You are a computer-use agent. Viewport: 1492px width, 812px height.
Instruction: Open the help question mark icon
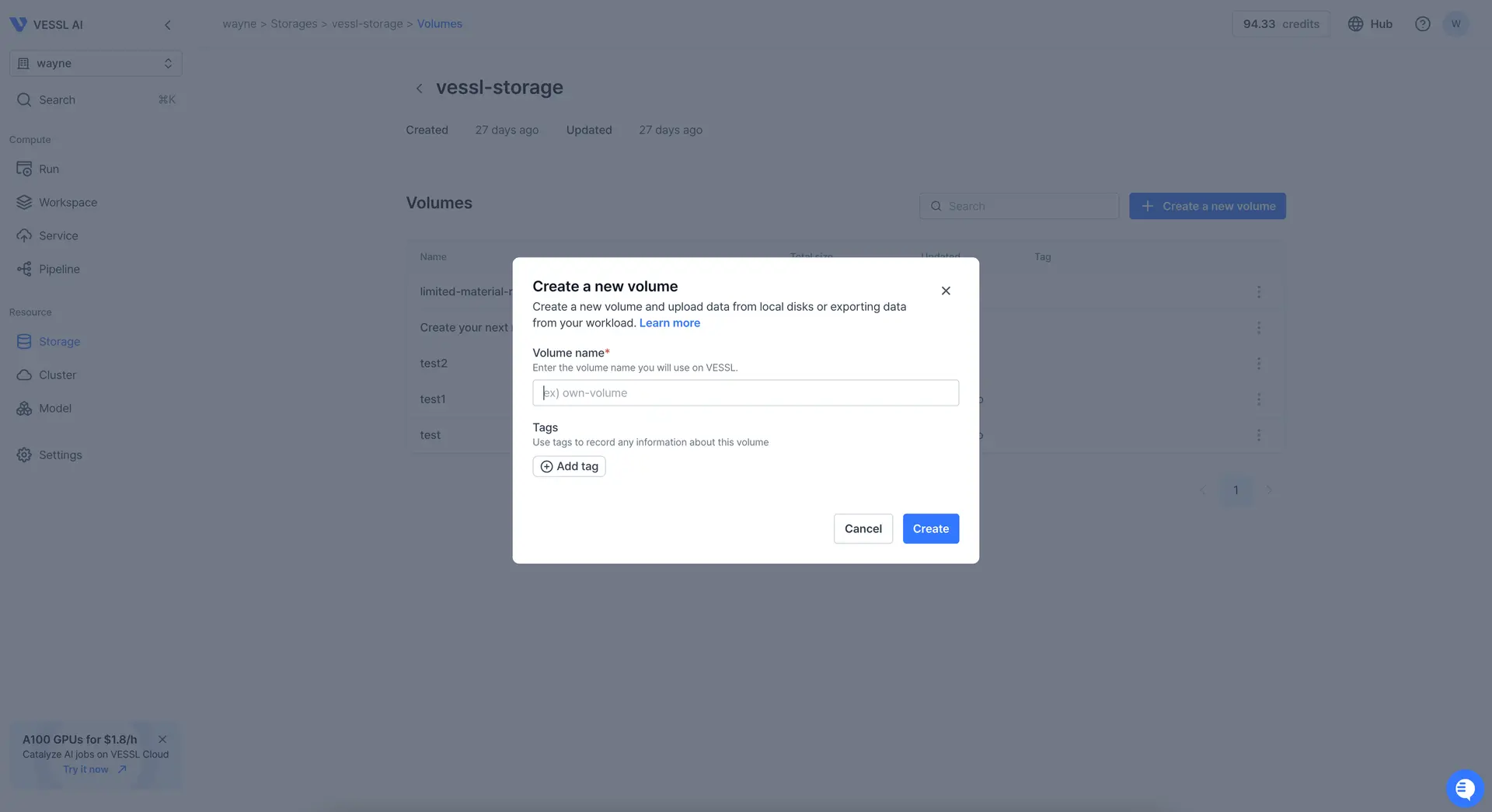1423,24
